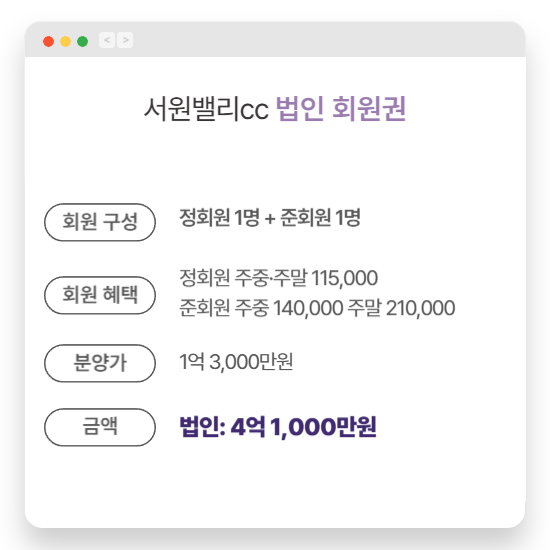This screenshot has height=550, width=550.
Task: Click the 210,000 weekend fee value
Action: 421,308
